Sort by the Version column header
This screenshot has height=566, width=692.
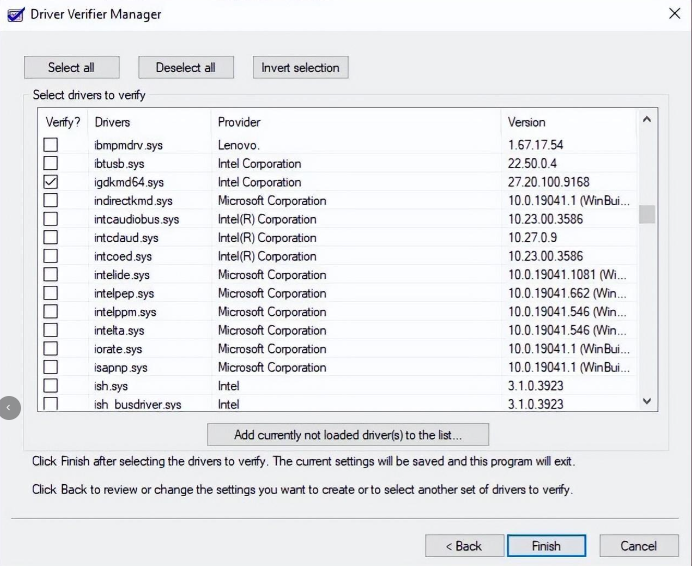(x=569, y=122)
